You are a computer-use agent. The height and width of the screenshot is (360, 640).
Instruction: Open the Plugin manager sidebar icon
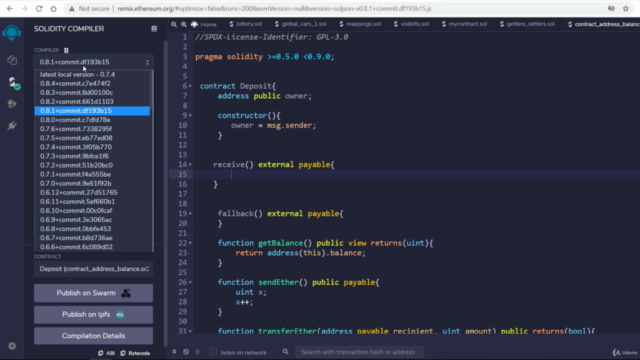(12, 125)
